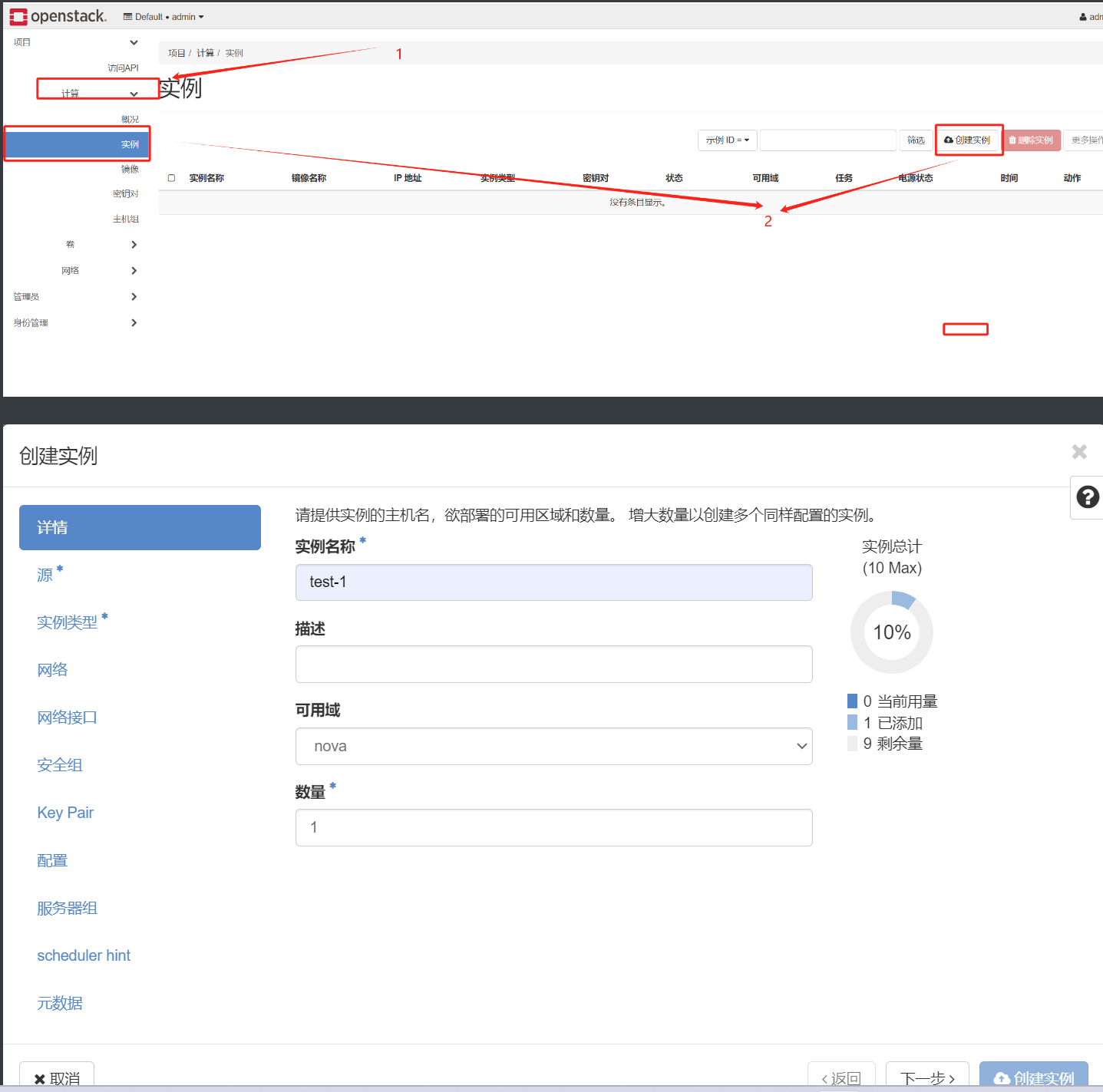Viewport: 1103px width, 1092px height.
Task: Open 密钥对 in the sidebar
Action: 126,193
